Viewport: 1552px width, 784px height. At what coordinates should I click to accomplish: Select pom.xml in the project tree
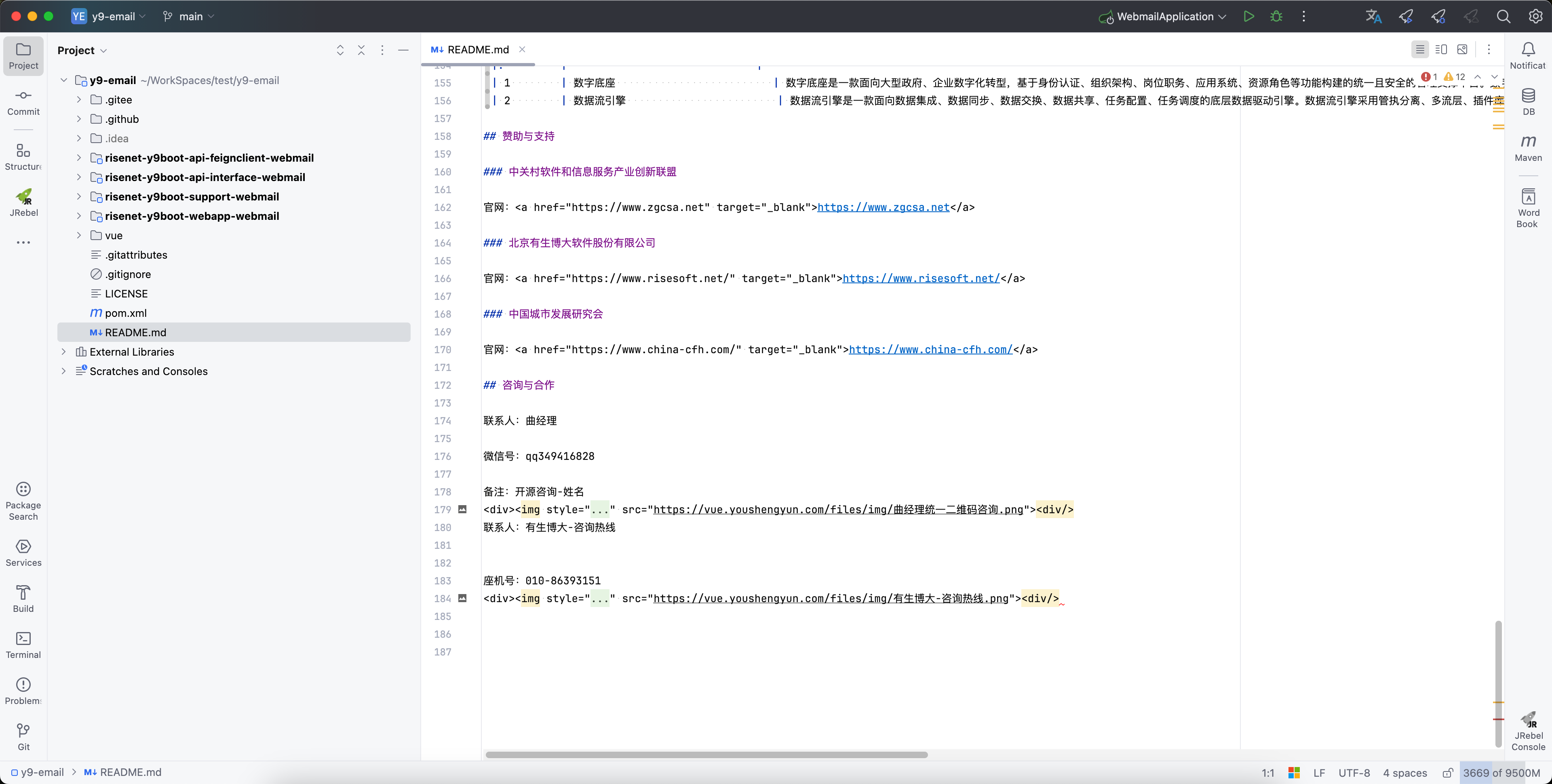tap(125, 313)
